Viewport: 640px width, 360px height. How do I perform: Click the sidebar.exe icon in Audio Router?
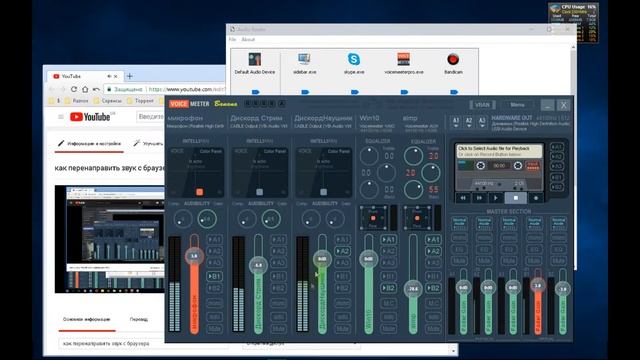click(304, 60)
